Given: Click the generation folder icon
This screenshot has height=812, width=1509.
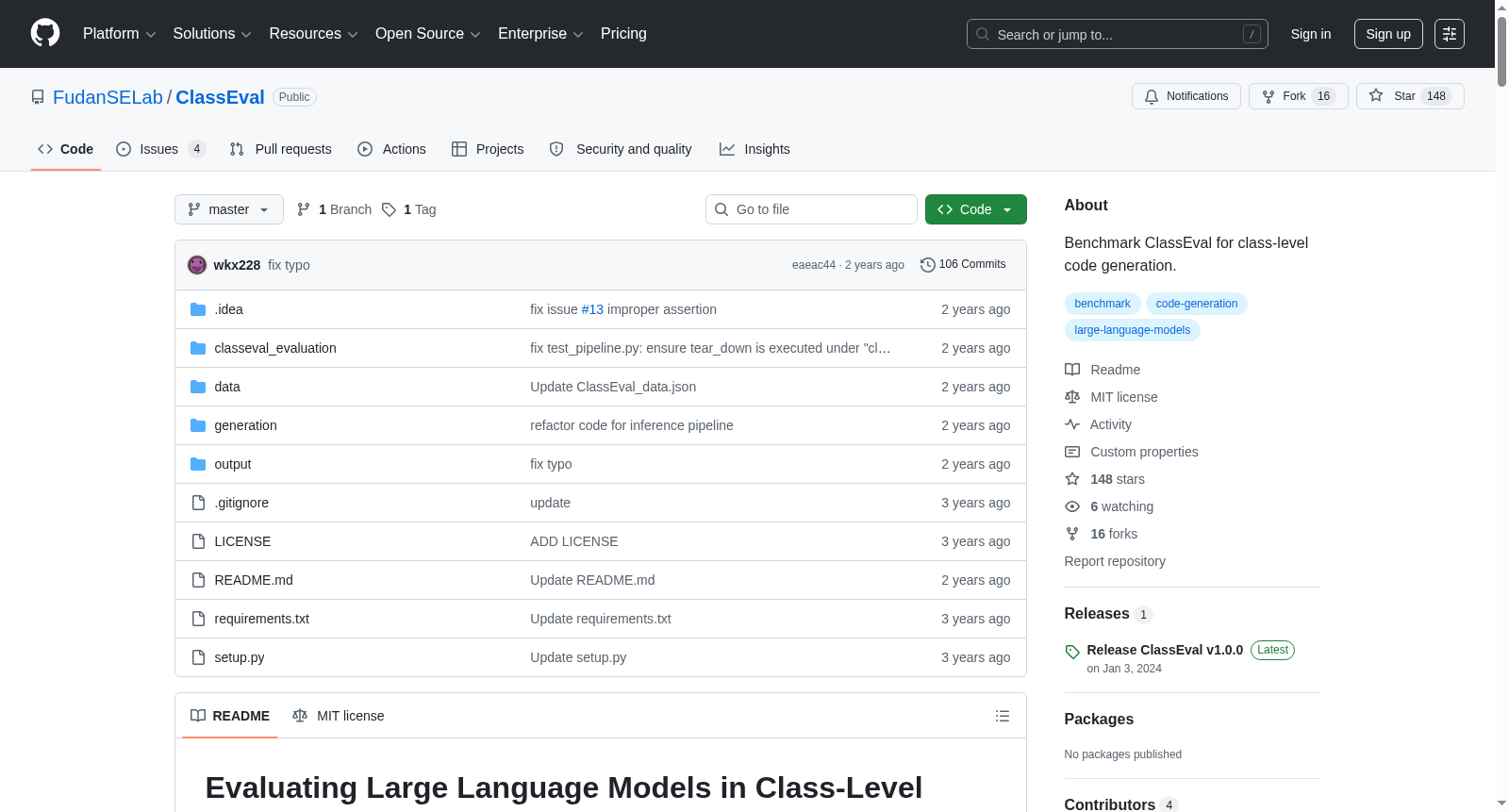Looking at the screenshot, I should point(198,425).
